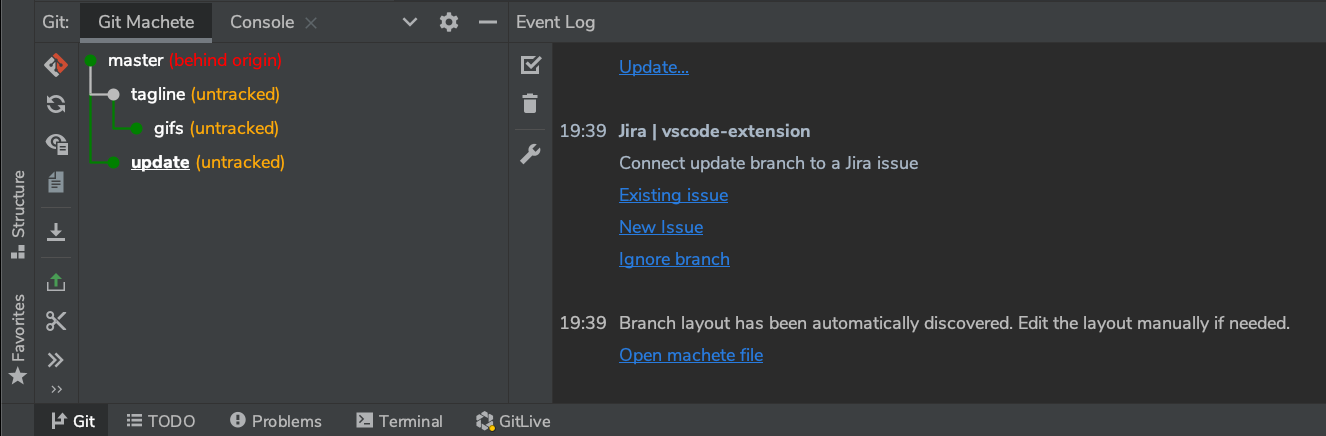Expand hidden toolbar actions with small chevrons
The image size is (1326, 436).
pyautogui.click(x=56, y=389)
